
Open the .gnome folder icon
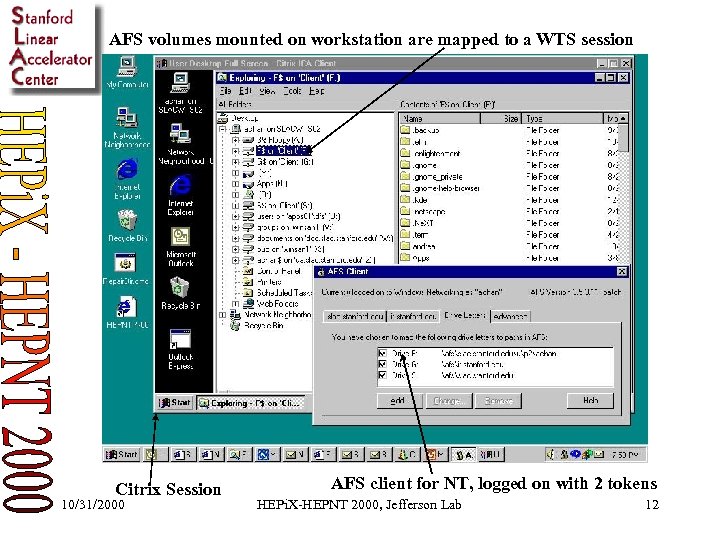click(405, 165)
